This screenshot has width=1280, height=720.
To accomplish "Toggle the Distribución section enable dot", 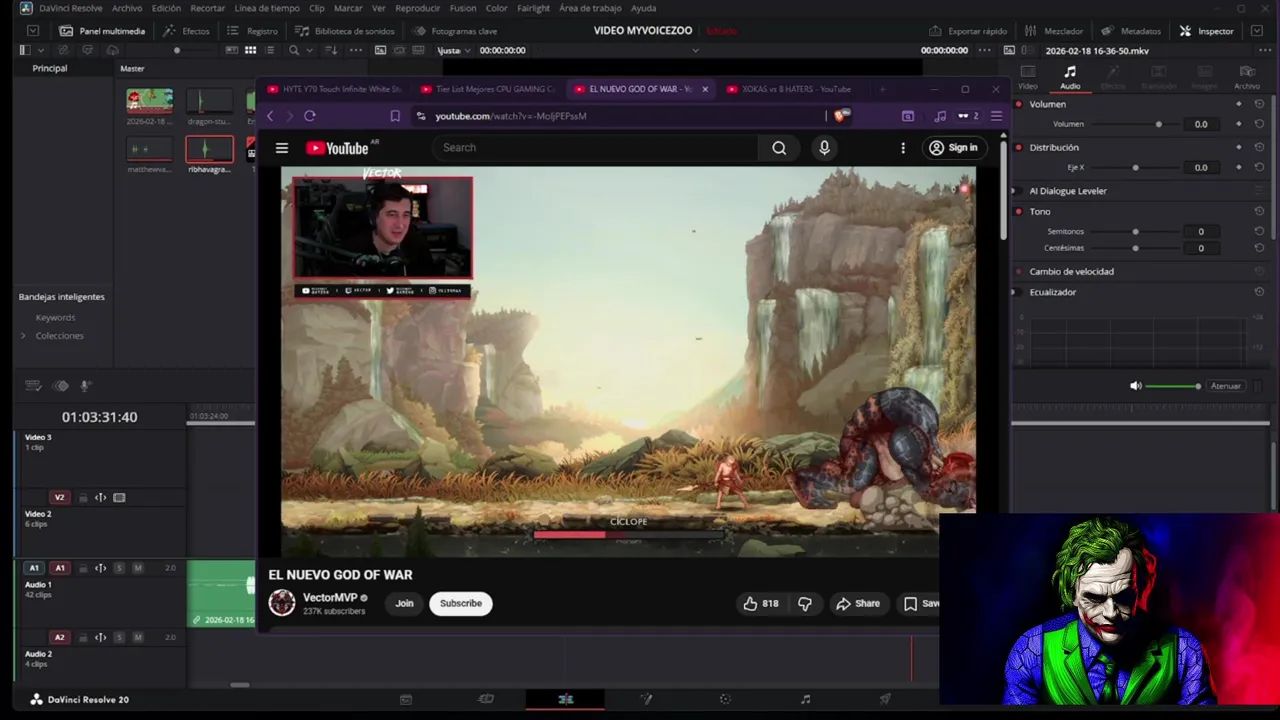I will [x=1019, y=147].
